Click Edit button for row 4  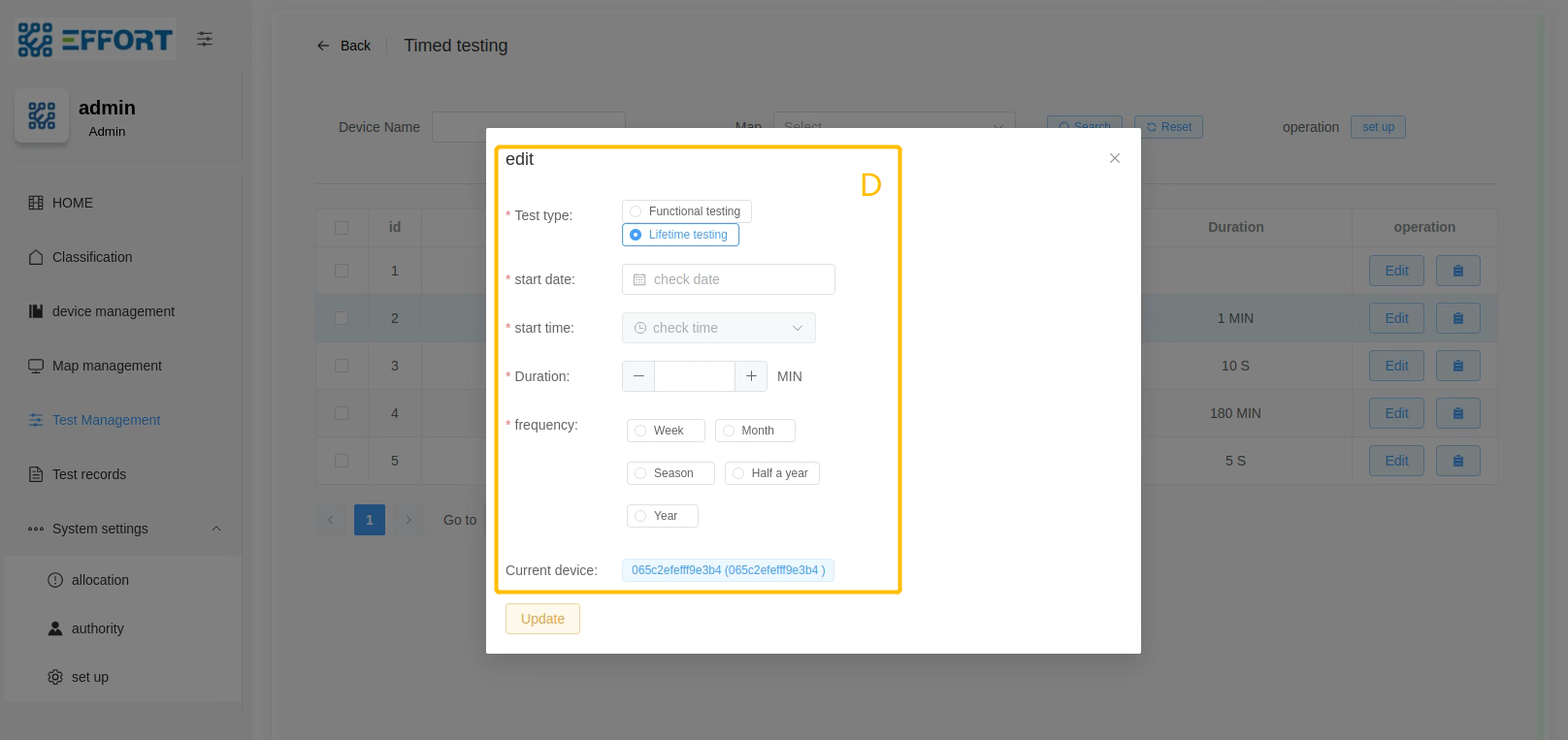1396,413
